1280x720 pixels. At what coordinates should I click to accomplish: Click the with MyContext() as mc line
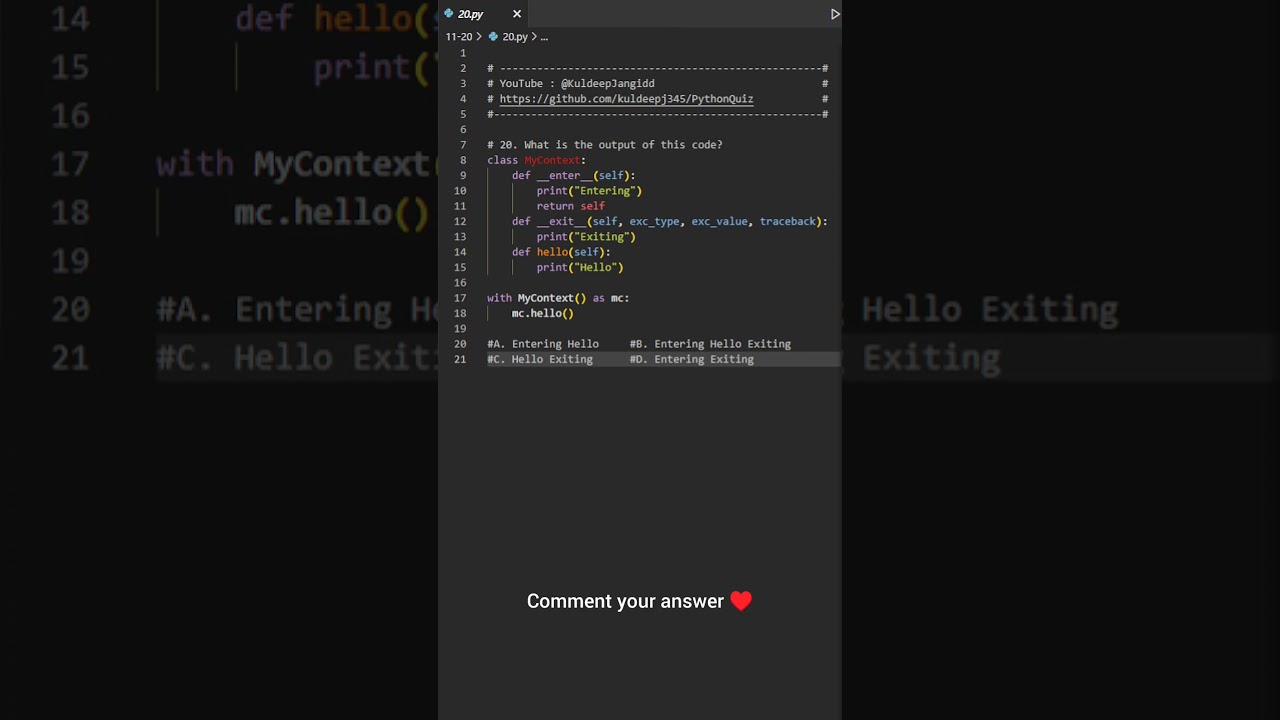pos(558,298)
